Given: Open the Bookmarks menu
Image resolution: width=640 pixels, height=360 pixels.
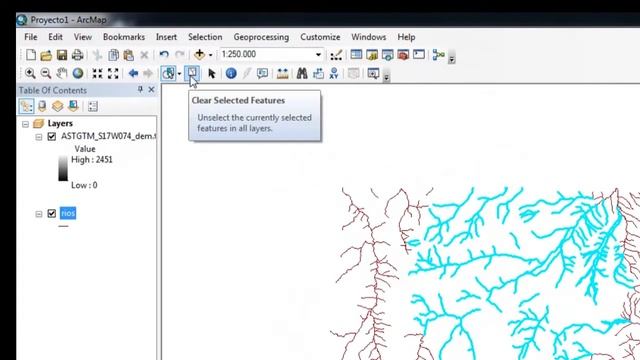Looking at the screenshot, I should [124, 37].
